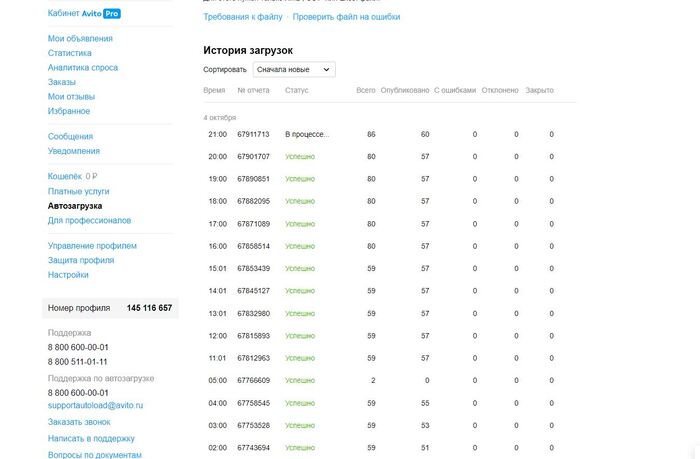Click report number 67832980

253,313
